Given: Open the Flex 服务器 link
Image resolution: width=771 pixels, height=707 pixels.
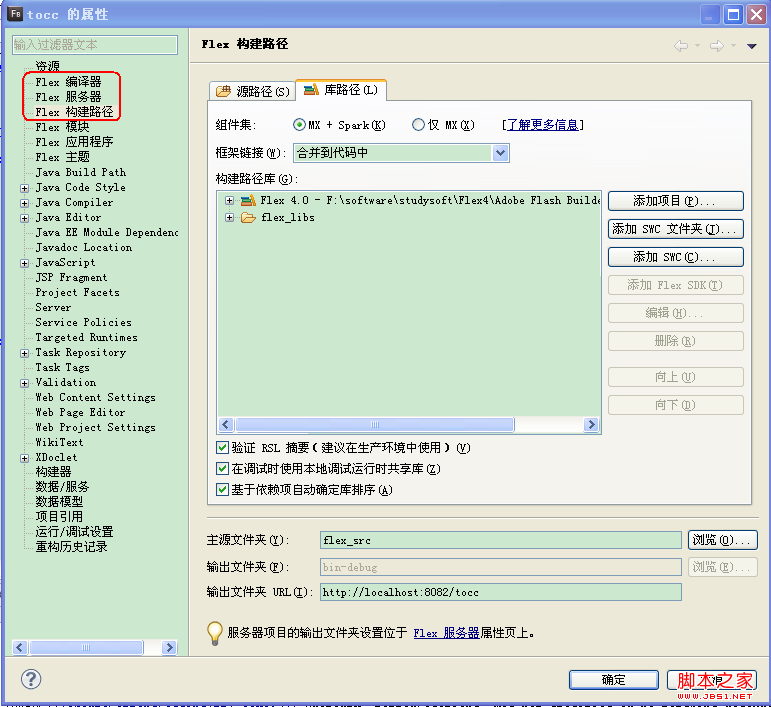Looking at the screenshot, I should pyautogui.click(x=446, y=633).
